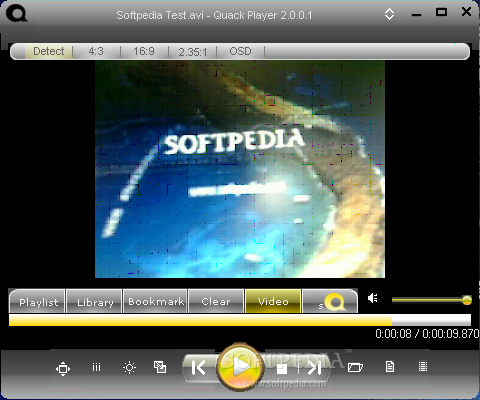
Task: Click the volume slider knob
Action: 467,300
